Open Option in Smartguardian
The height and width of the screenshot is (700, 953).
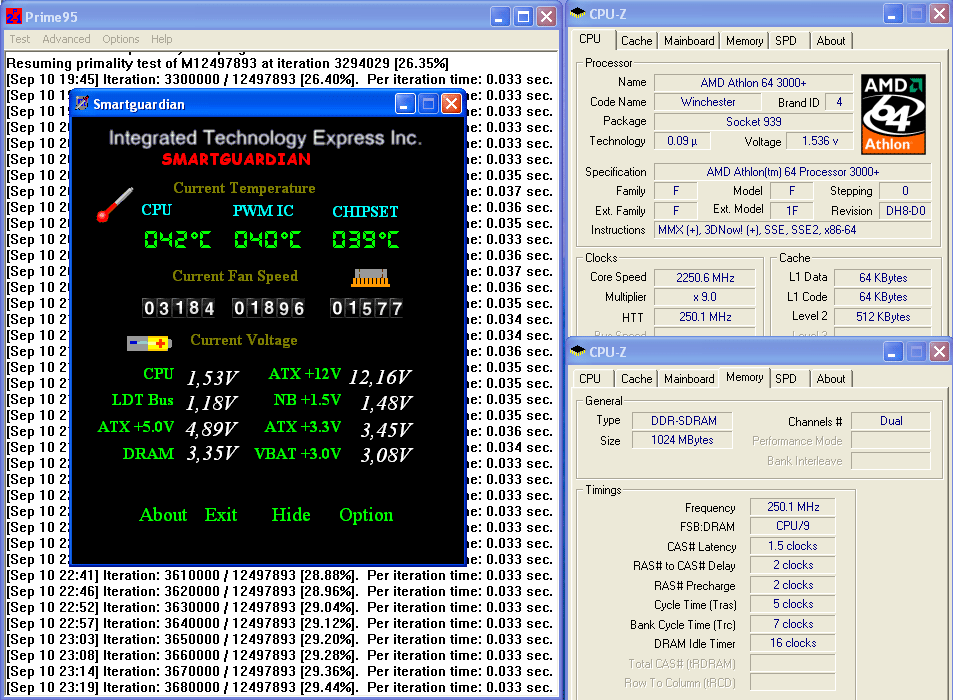click(366, 515)
